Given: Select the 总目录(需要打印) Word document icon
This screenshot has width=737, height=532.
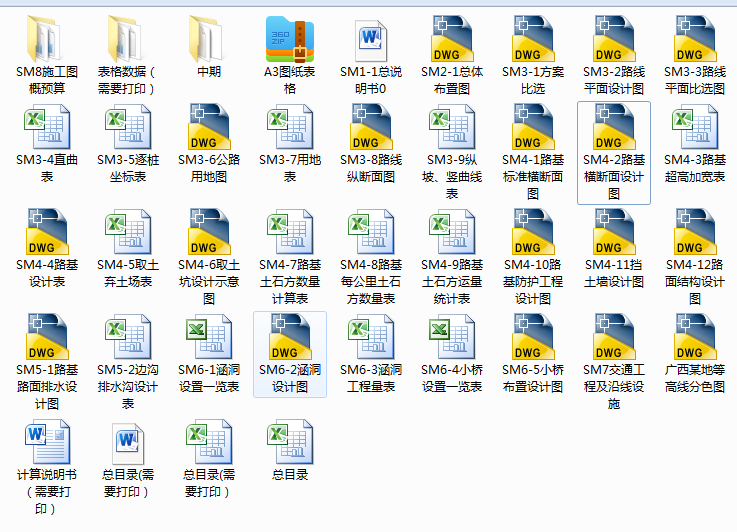Looking at the screenshot, I should click(x=127, y=443).
